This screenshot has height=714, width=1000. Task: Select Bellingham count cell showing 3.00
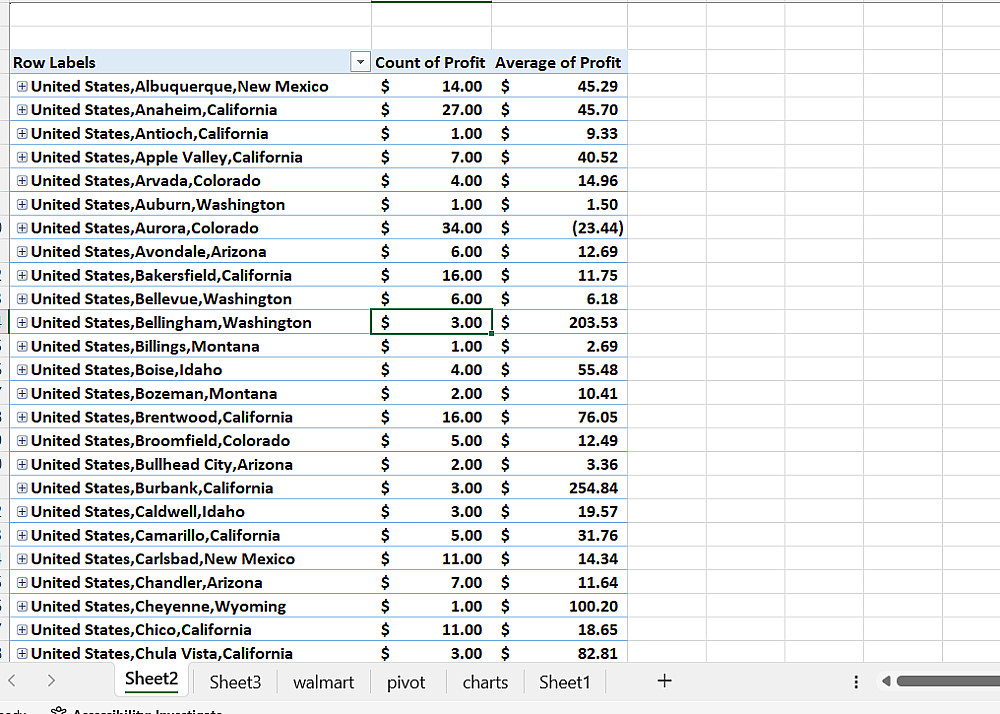(x=431, y=322)
